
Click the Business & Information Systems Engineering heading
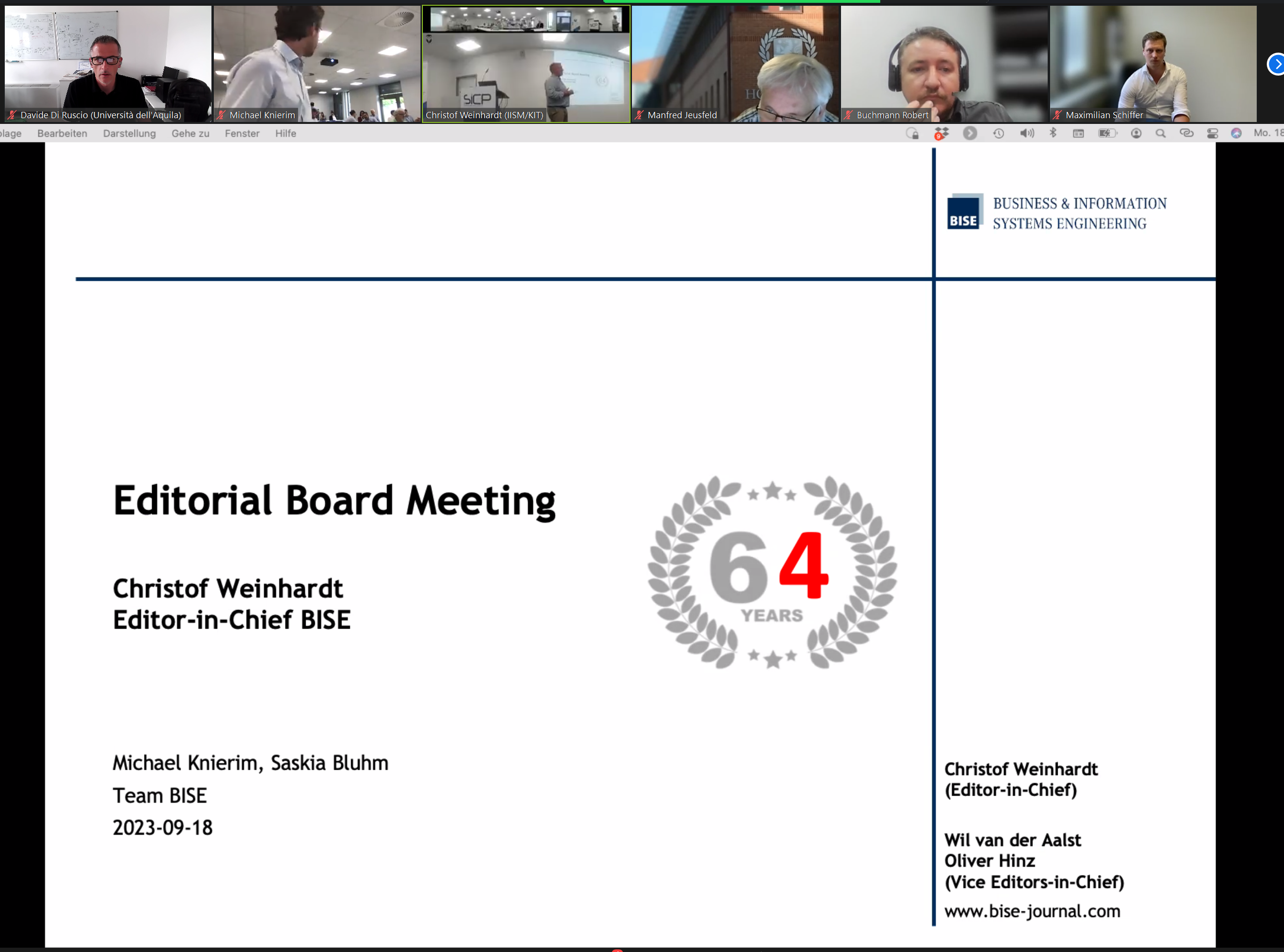tap(1079, 213)
